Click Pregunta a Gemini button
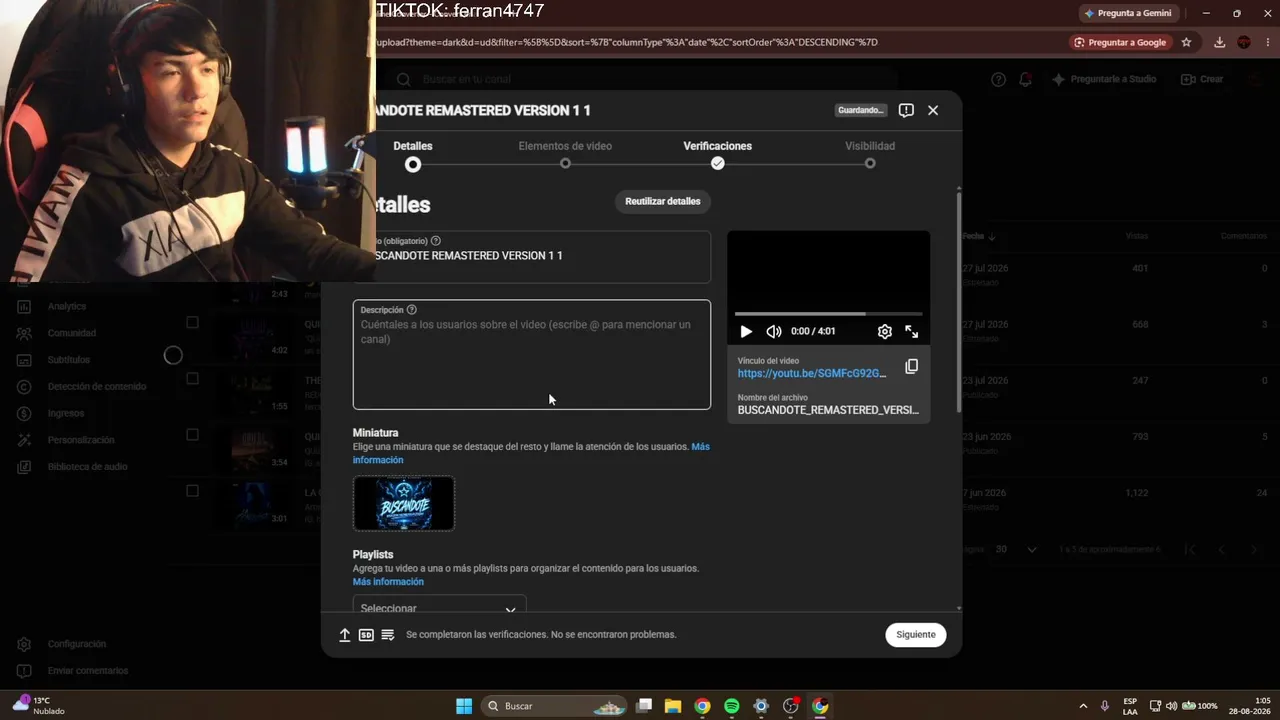The image size is (1280, 720). pos(1127,13)
